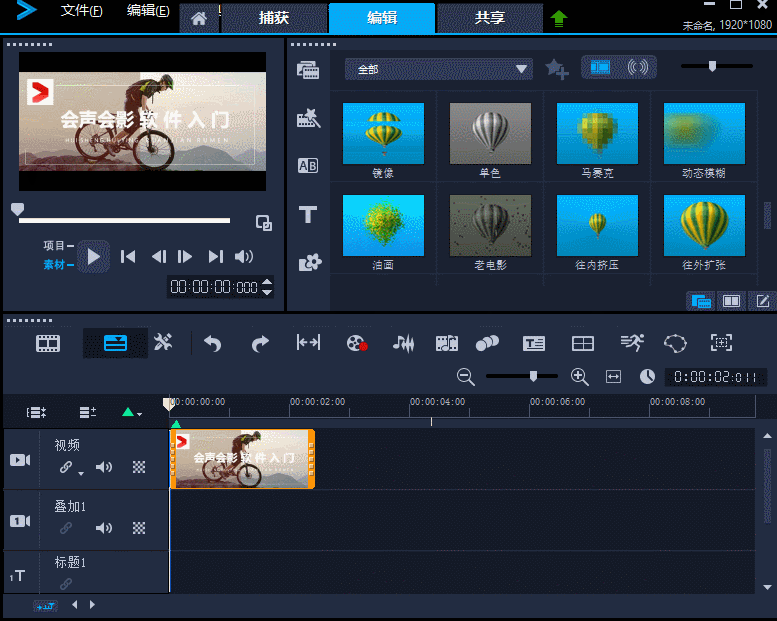
Task: Switch to the 捕获 tab
Action: coord(274,18)
